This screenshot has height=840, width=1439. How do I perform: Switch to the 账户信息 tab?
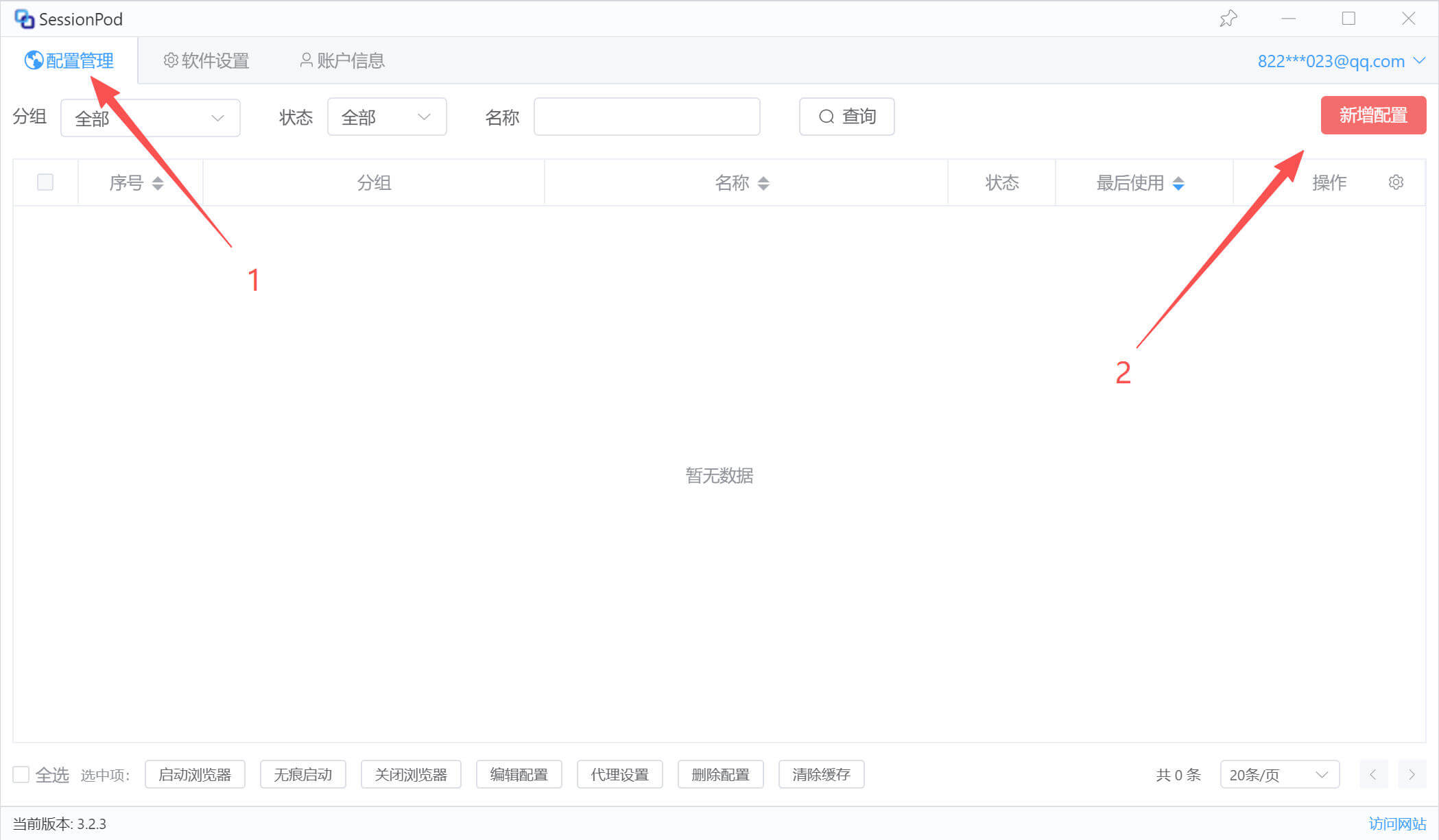click(x=342, y=61)
